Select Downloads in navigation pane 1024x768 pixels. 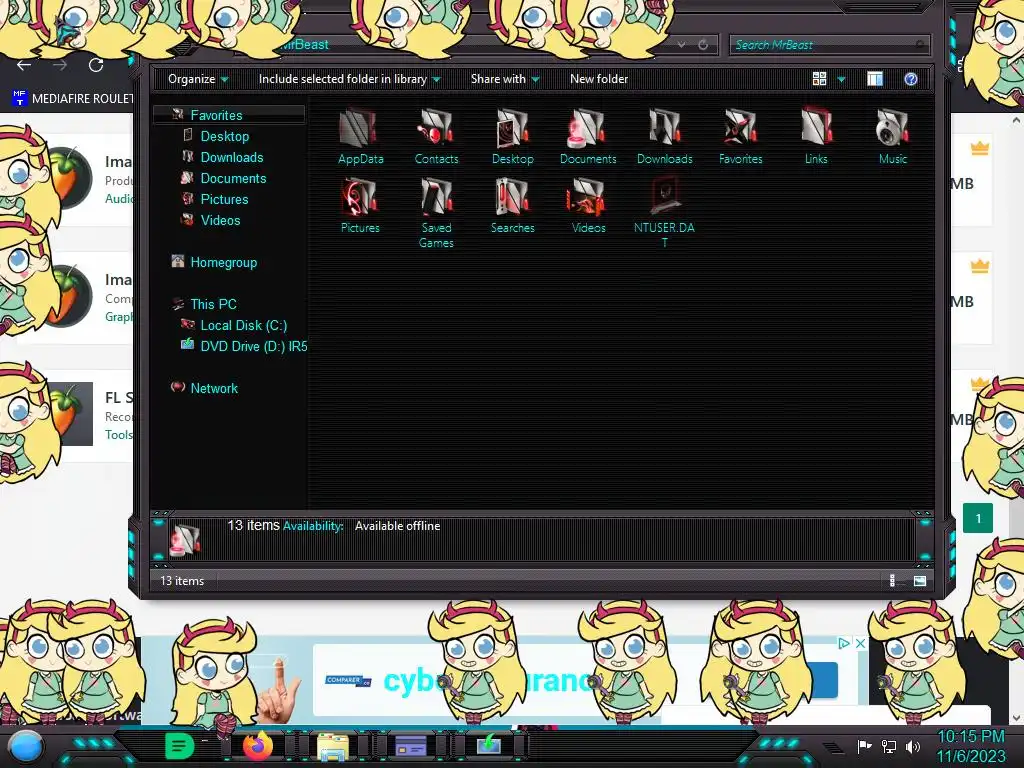(x=232, y=157)
